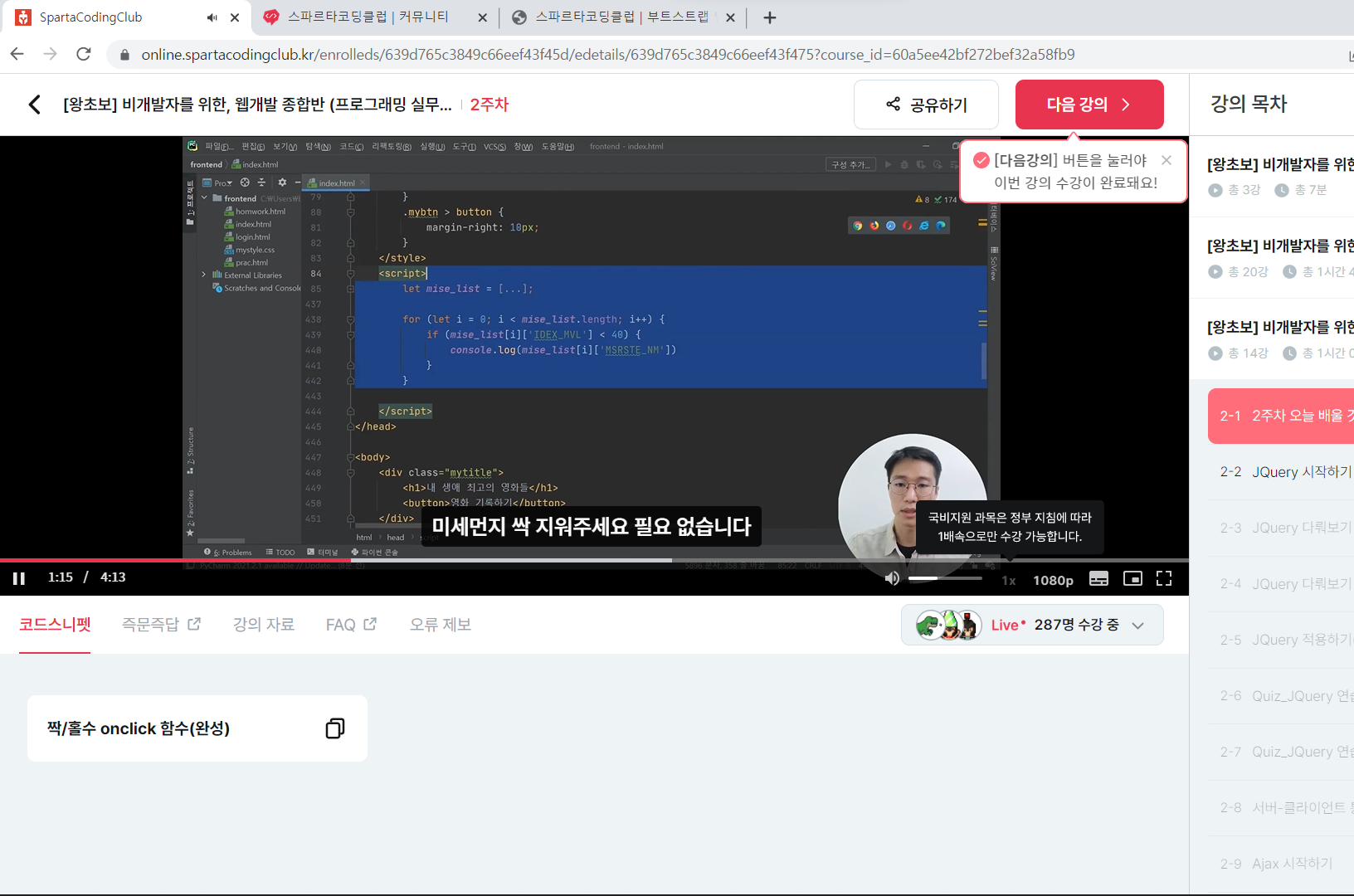Switch to the 스파르타코딩클럽 커뮤니티 browser tab

[368, 17]
